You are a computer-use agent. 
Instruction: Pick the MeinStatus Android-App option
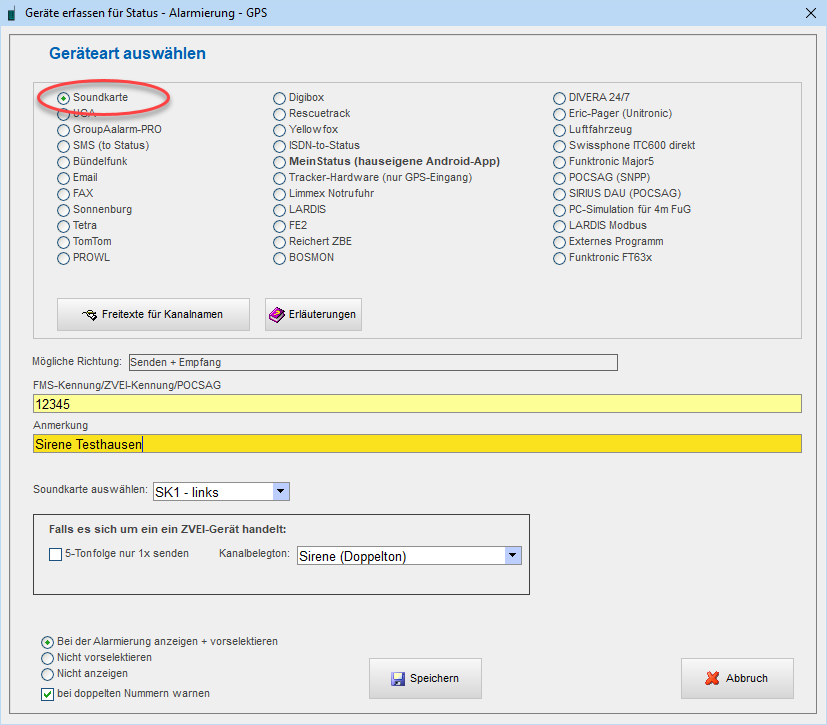click(x=280, y=162)
